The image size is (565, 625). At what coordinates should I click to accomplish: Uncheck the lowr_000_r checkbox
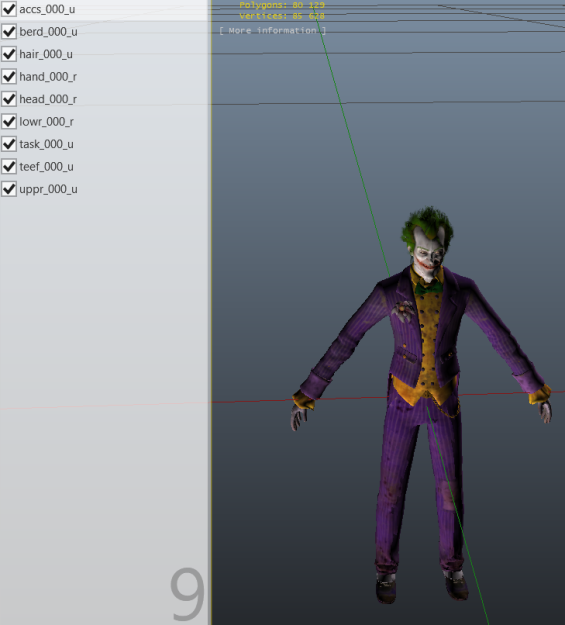(9, 121)
